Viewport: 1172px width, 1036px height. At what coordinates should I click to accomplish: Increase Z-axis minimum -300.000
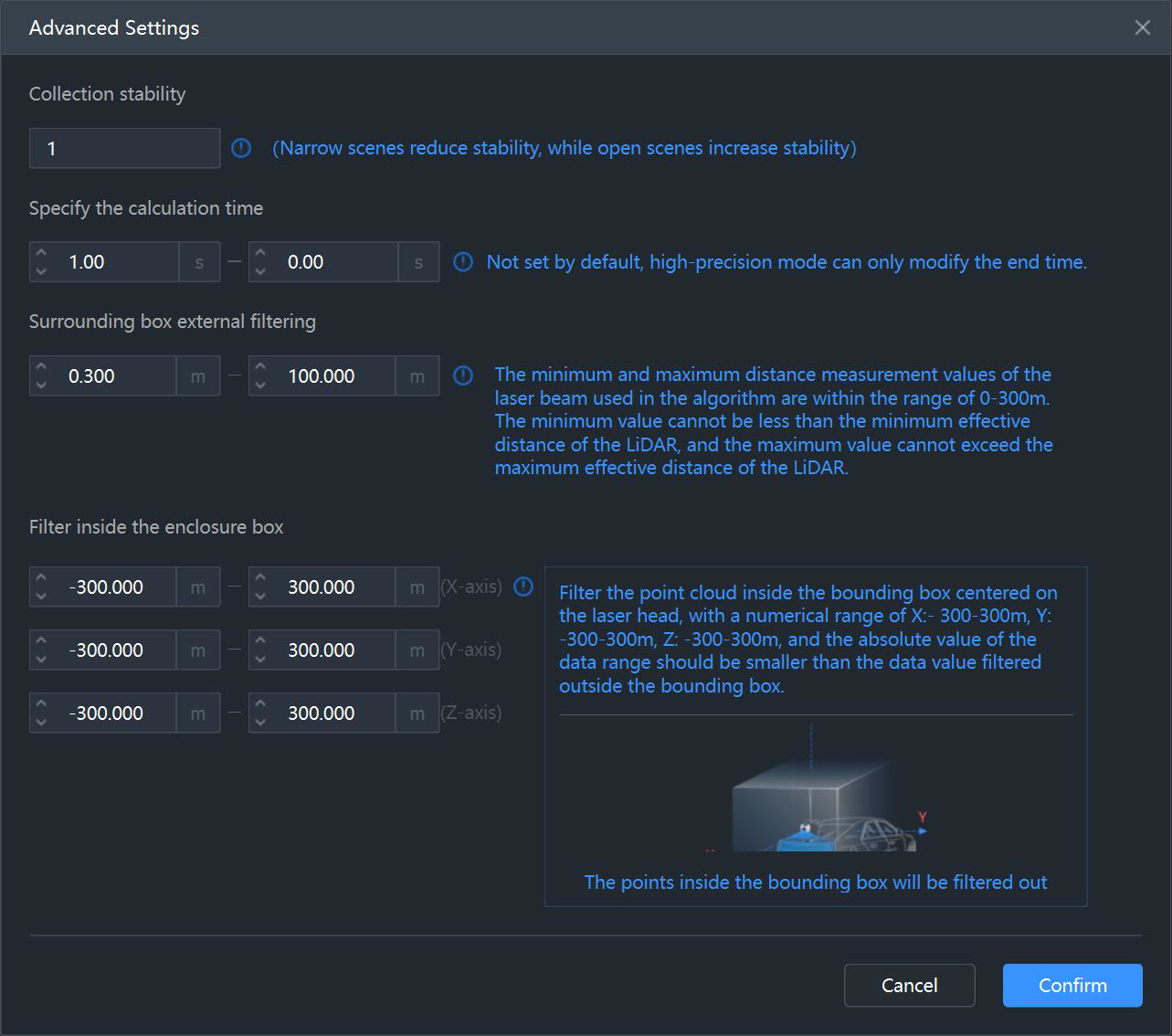point(41,703)
